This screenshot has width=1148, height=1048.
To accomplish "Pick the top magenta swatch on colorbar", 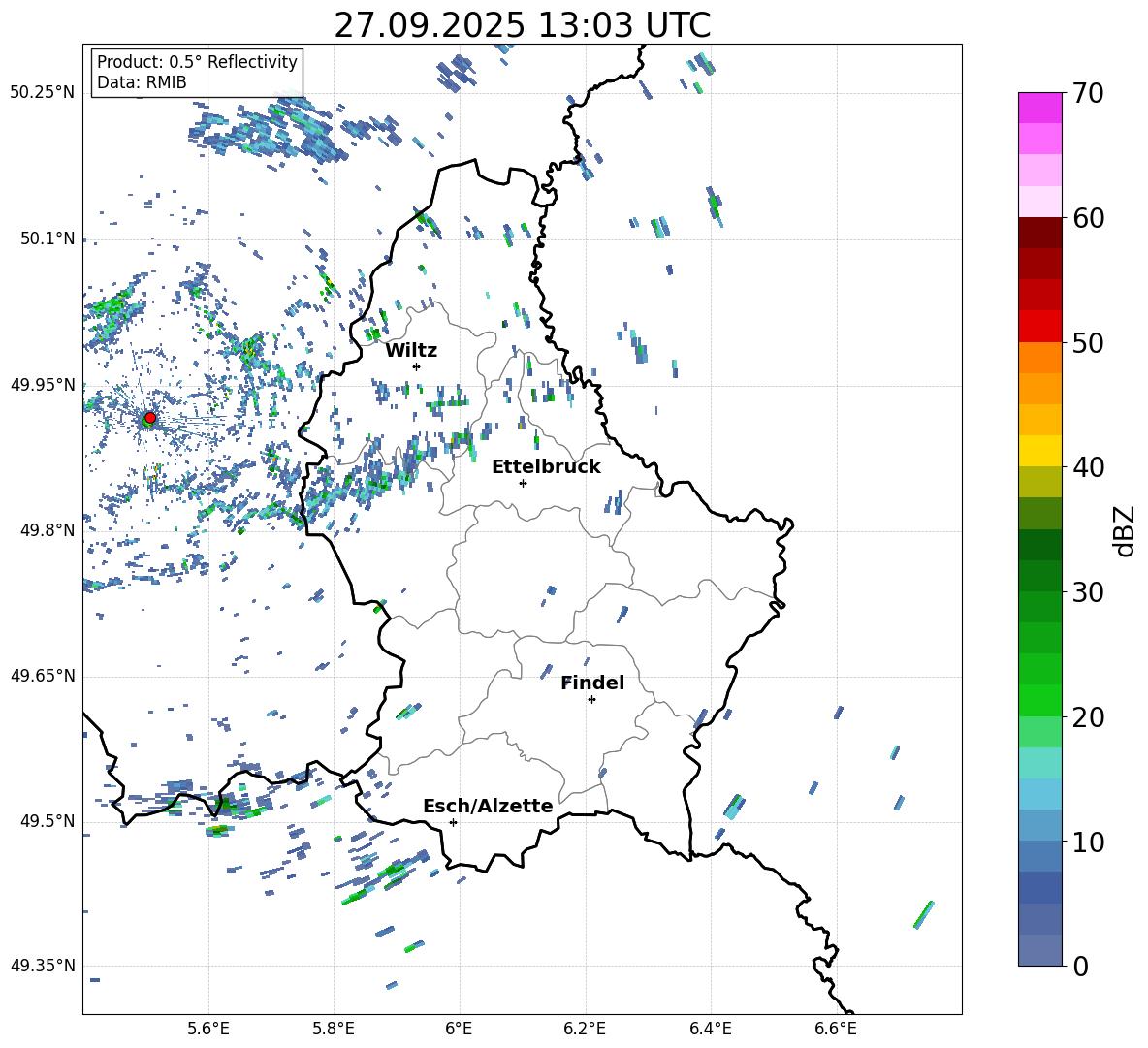I will (x=1040, y=108).
